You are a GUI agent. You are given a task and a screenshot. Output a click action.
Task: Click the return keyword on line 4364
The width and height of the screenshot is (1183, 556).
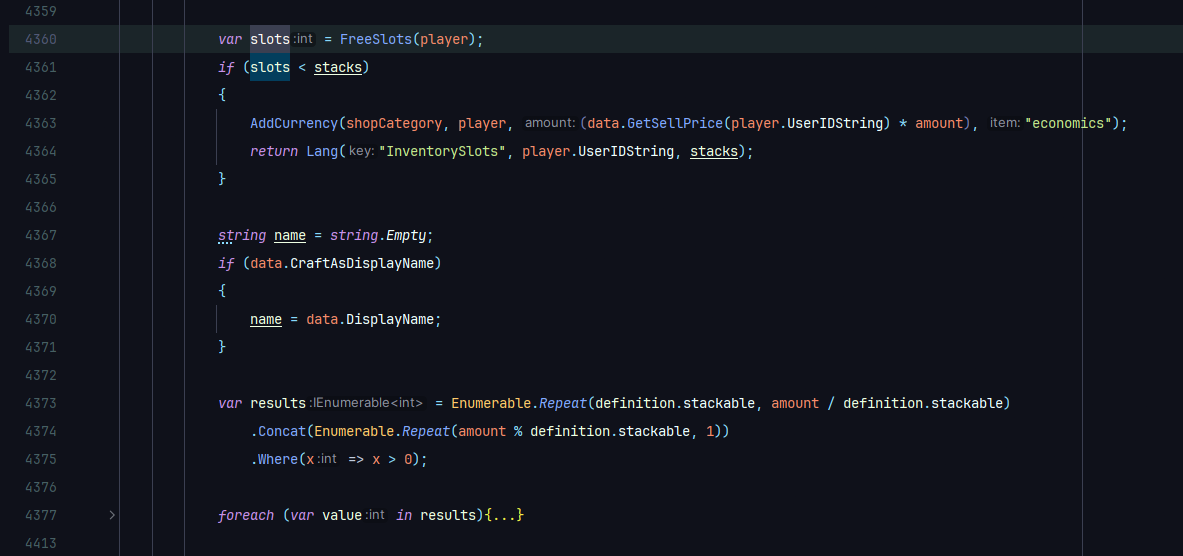274,152
